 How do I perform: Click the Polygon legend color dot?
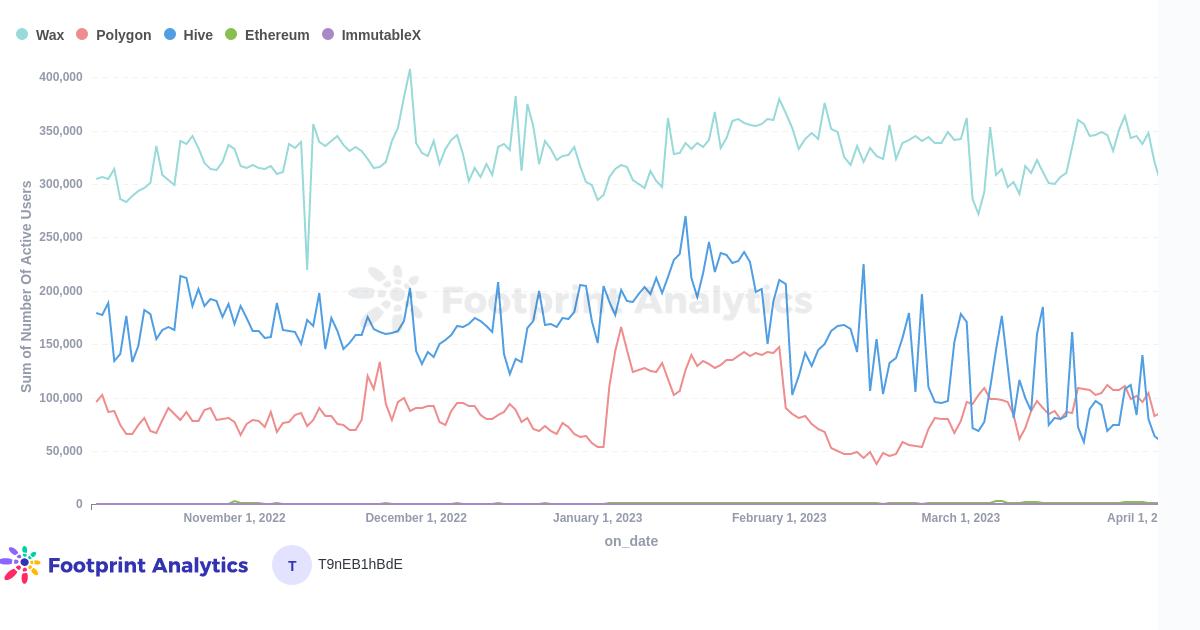click(82, 35)
